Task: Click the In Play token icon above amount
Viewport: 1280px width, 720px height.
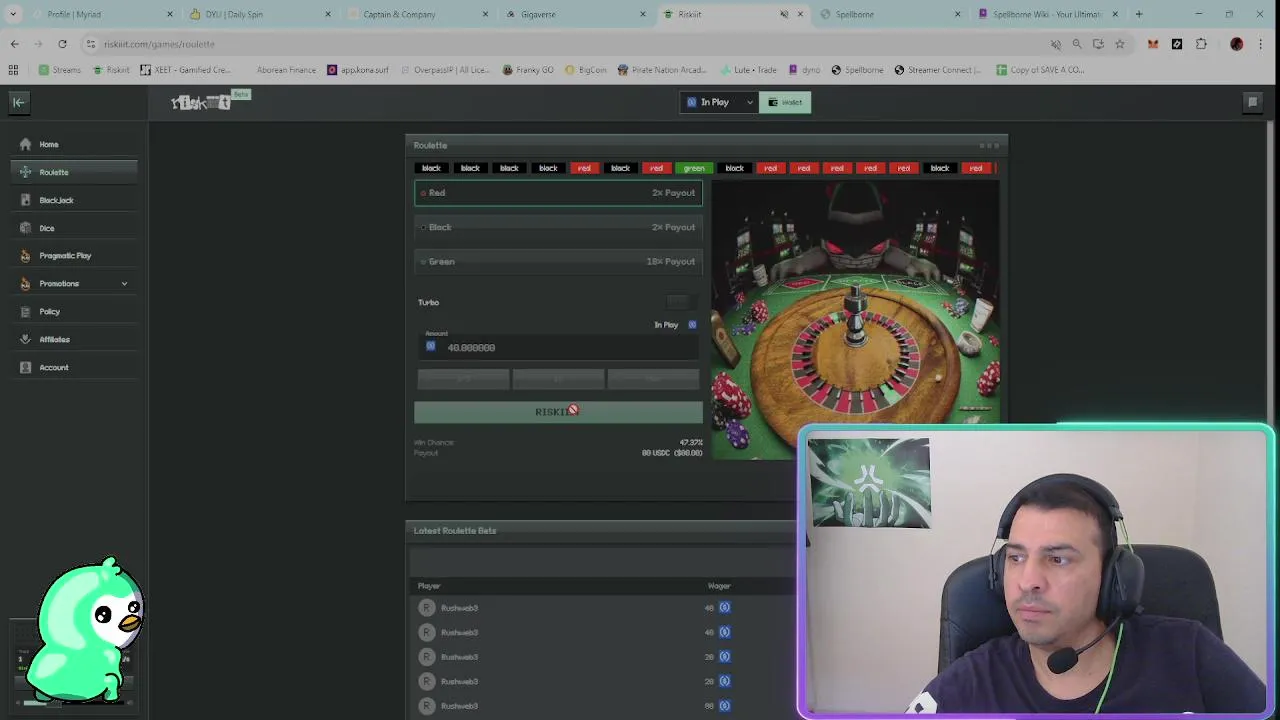Action: pos(692,325)
